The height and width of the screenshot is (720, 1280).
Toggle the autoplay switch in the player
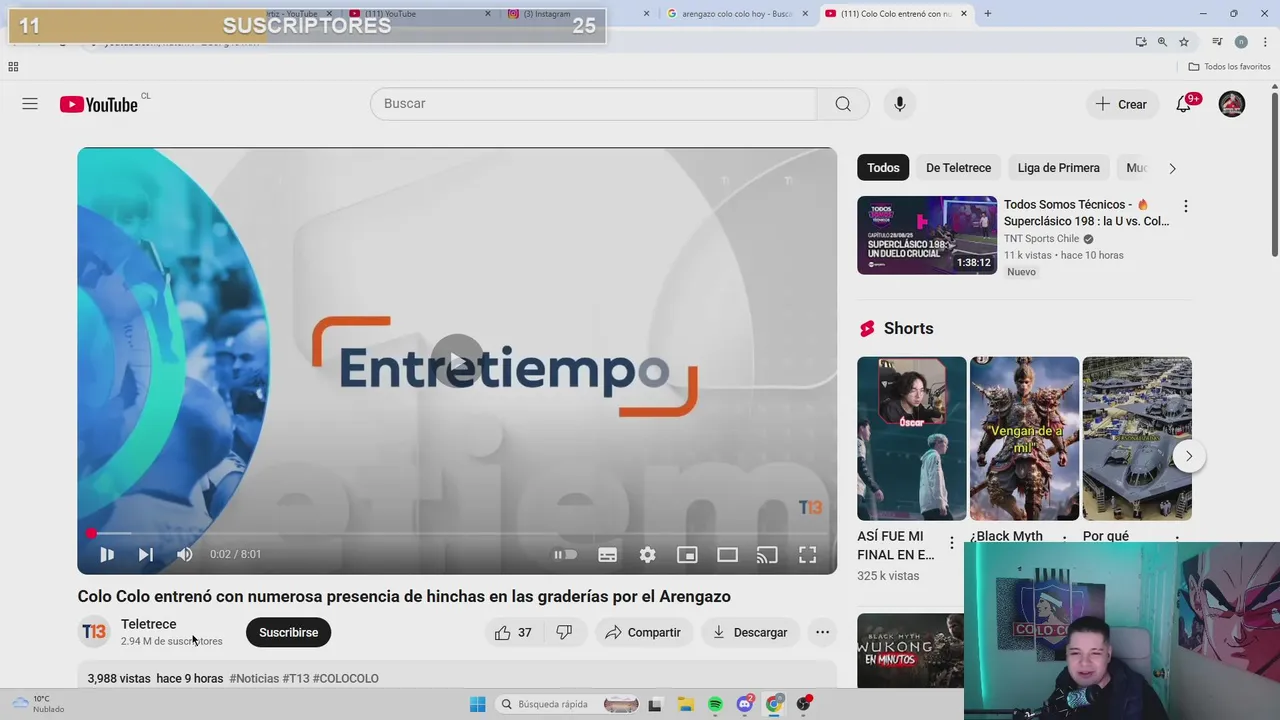566,554
